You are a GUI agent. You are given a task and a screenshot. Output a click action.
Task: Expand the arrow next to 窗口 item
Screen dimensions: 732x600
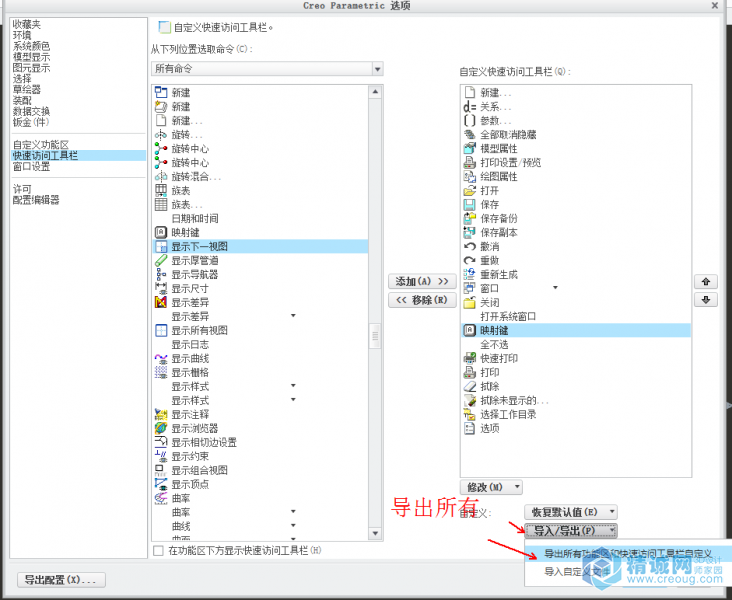pos(555,288)
